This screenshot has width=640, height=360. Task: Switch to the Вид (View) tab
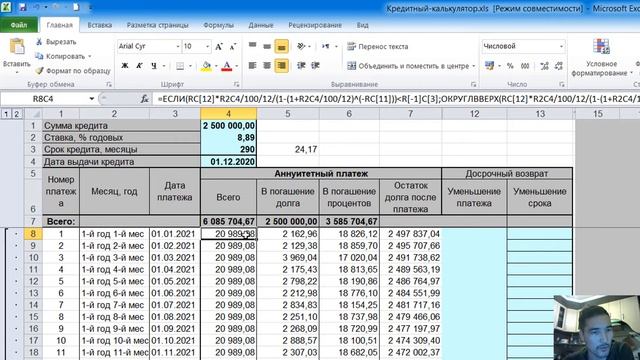(362, 25)
